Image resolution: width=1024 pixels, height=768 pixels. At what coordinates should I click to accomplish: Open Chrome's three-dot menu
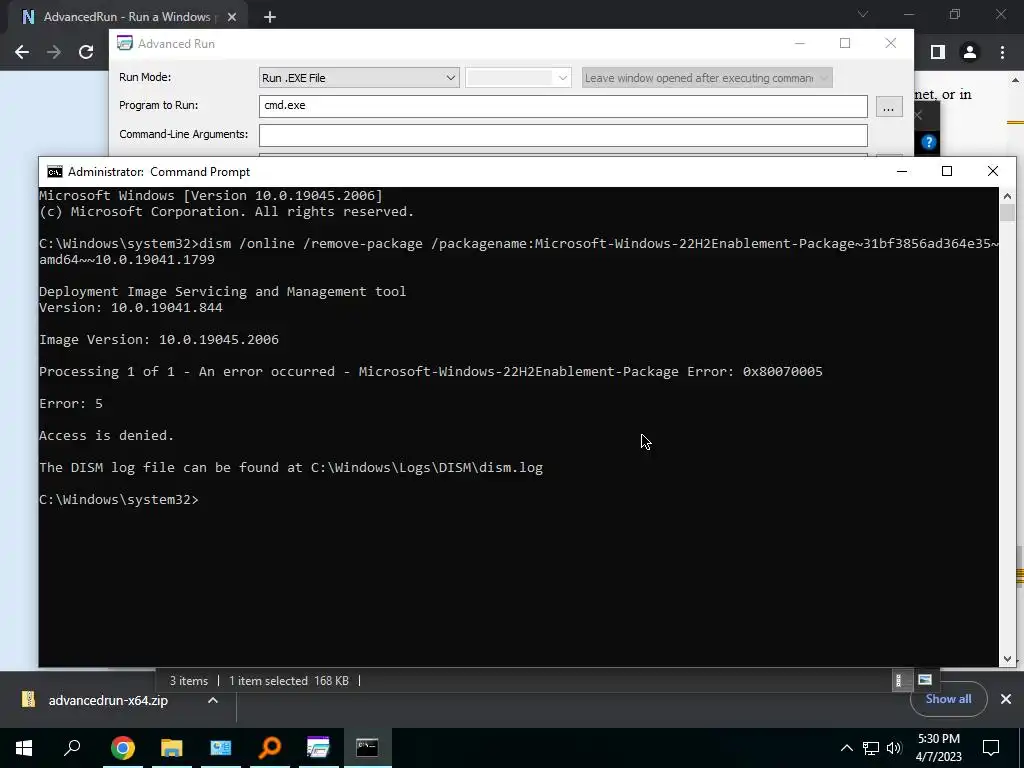coord(1002,52)
